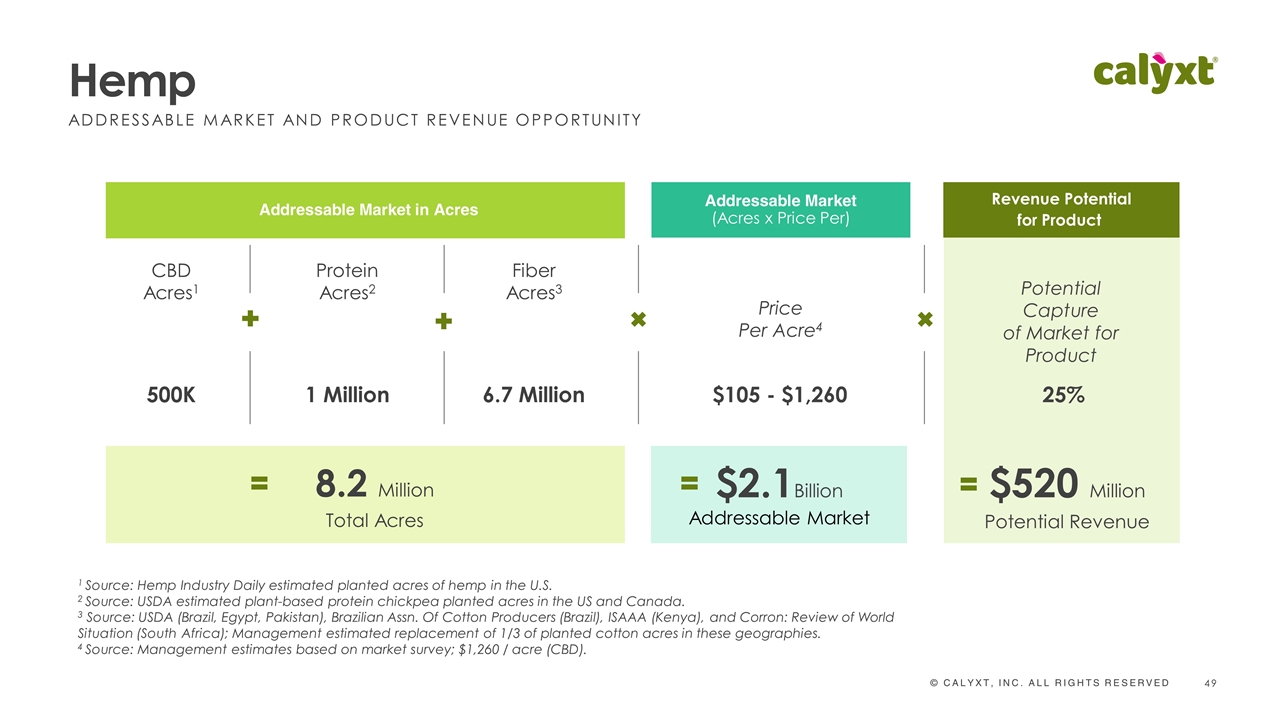Screen dimensions: 1280x720
Task: Select the Addressable Market and Product Revenue subtitle
Action: (x=355, y=120)
